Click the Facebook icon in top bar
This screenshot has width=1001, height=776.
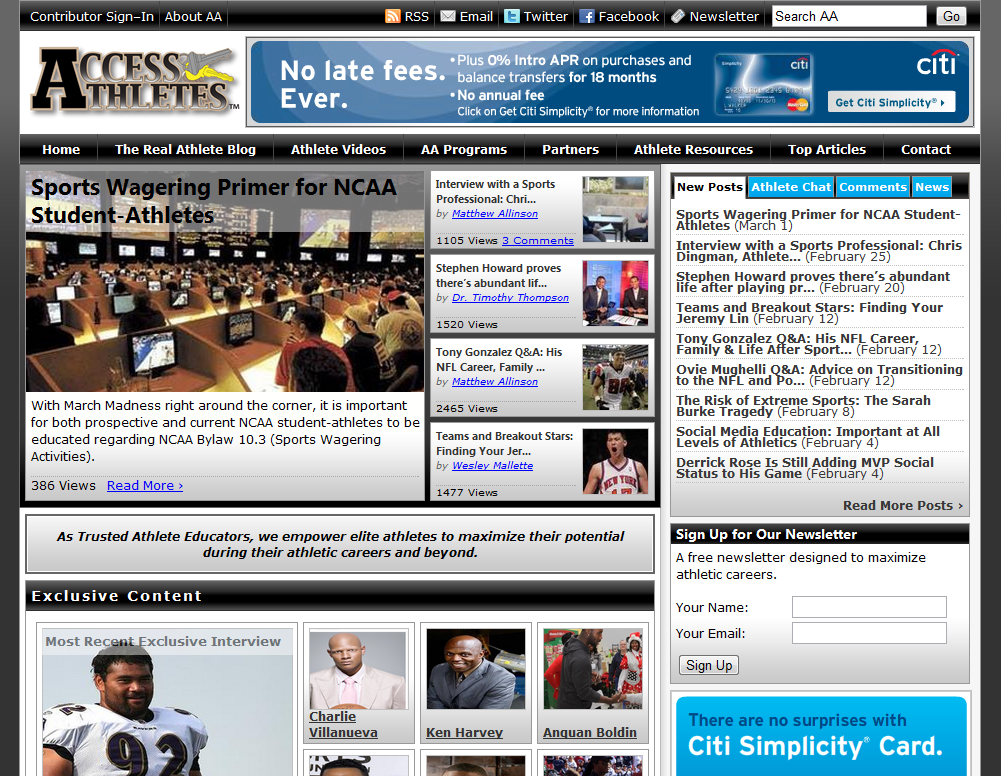(587, 16)
